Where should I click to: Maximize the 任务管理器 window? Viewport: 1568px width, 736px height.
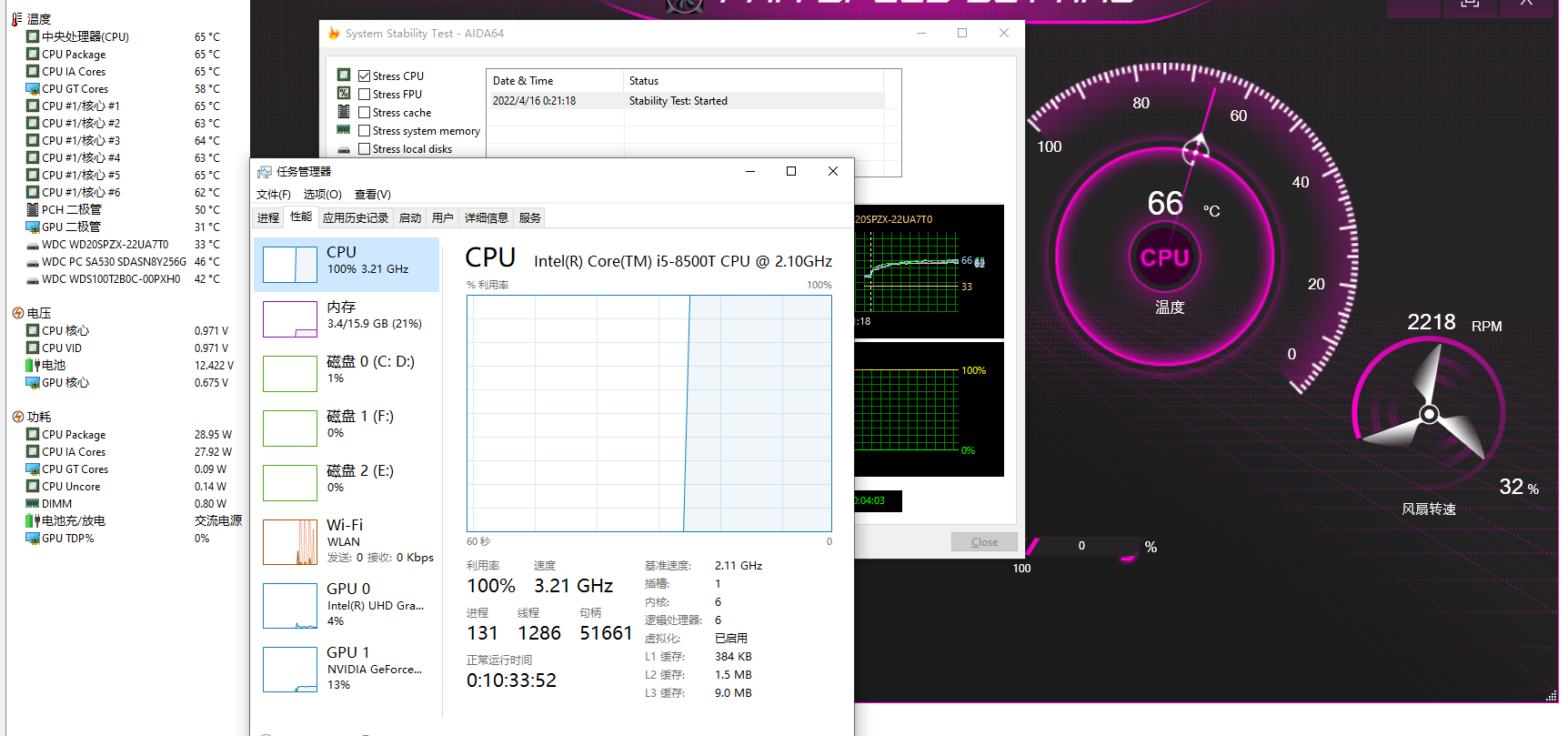click(791, 171)
